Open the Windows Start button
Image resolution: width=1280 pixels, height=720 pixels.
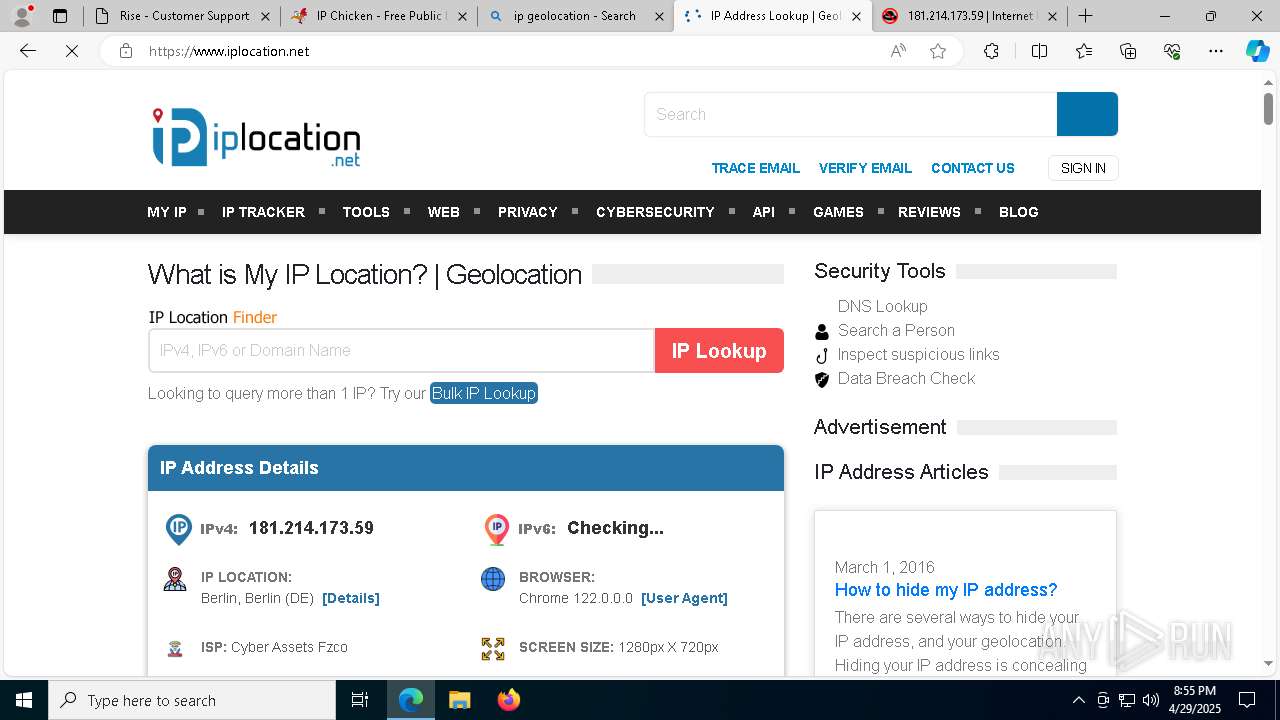pyautogui.click(x=24, y=700)
